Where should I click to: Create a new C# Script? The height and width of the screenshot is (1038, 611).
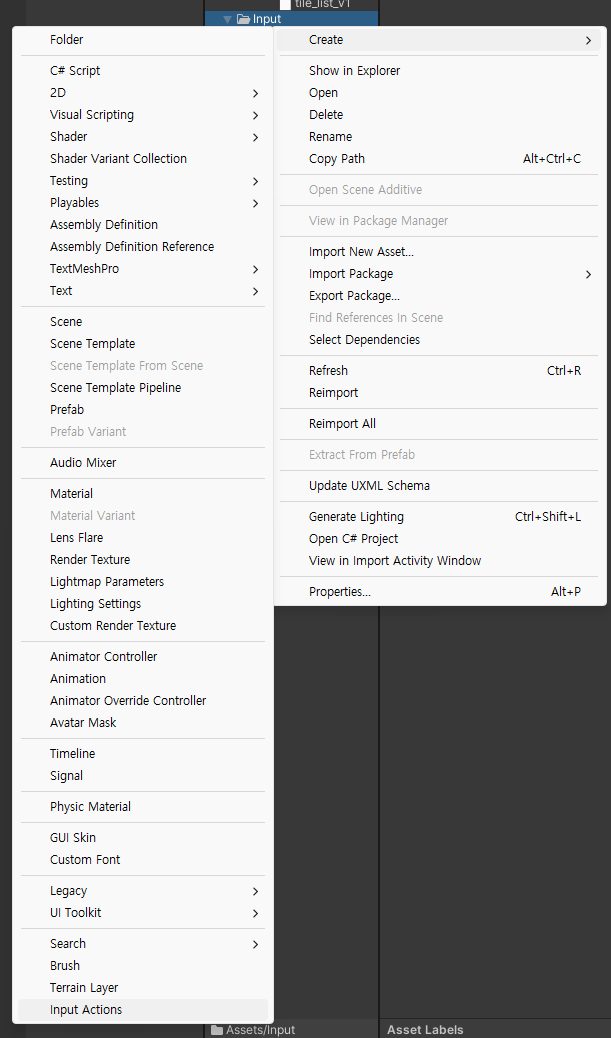[143, 70]
